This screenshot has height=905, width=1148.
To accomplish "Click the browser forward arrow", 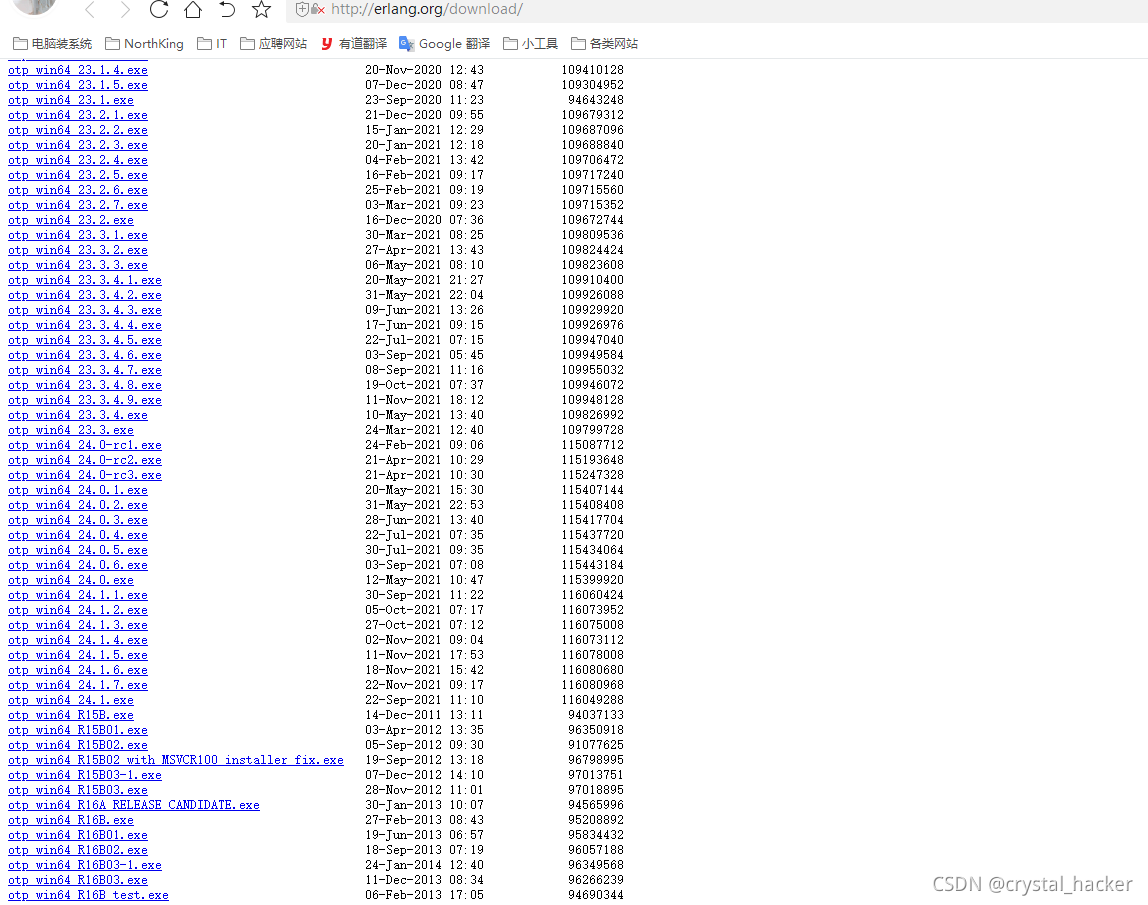I will [124, 10].
